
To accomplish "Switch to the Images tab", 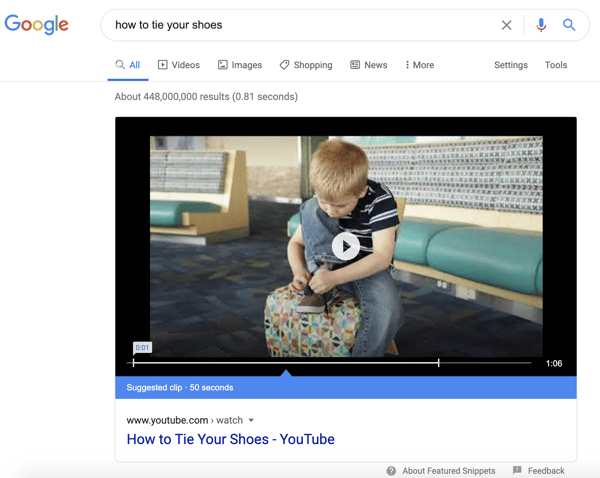I will click(x=240, y=65).
